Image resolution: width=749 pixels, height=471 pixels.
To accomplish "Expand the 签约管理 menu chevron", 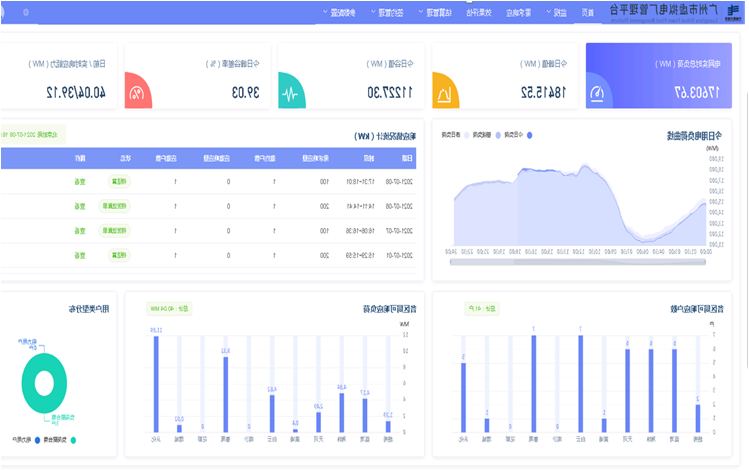I will [373, 11].
